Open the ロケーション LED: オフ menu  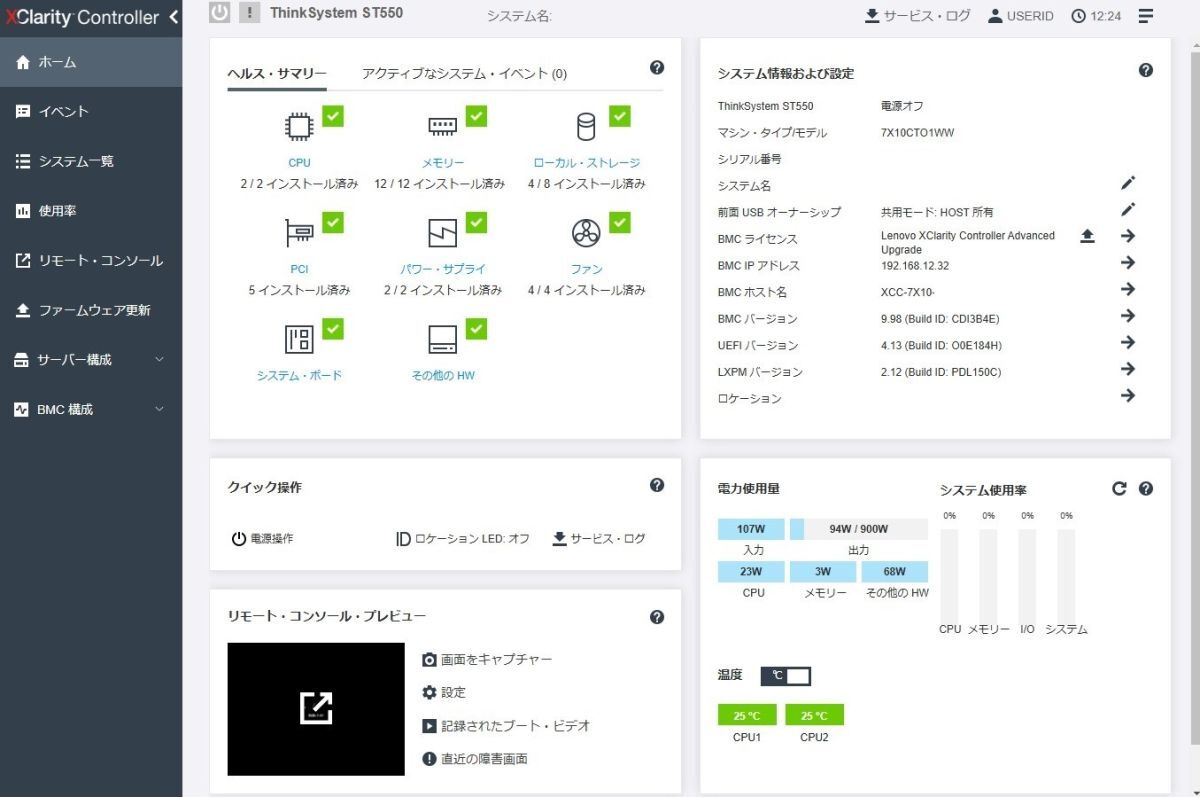tap(463, 538)
